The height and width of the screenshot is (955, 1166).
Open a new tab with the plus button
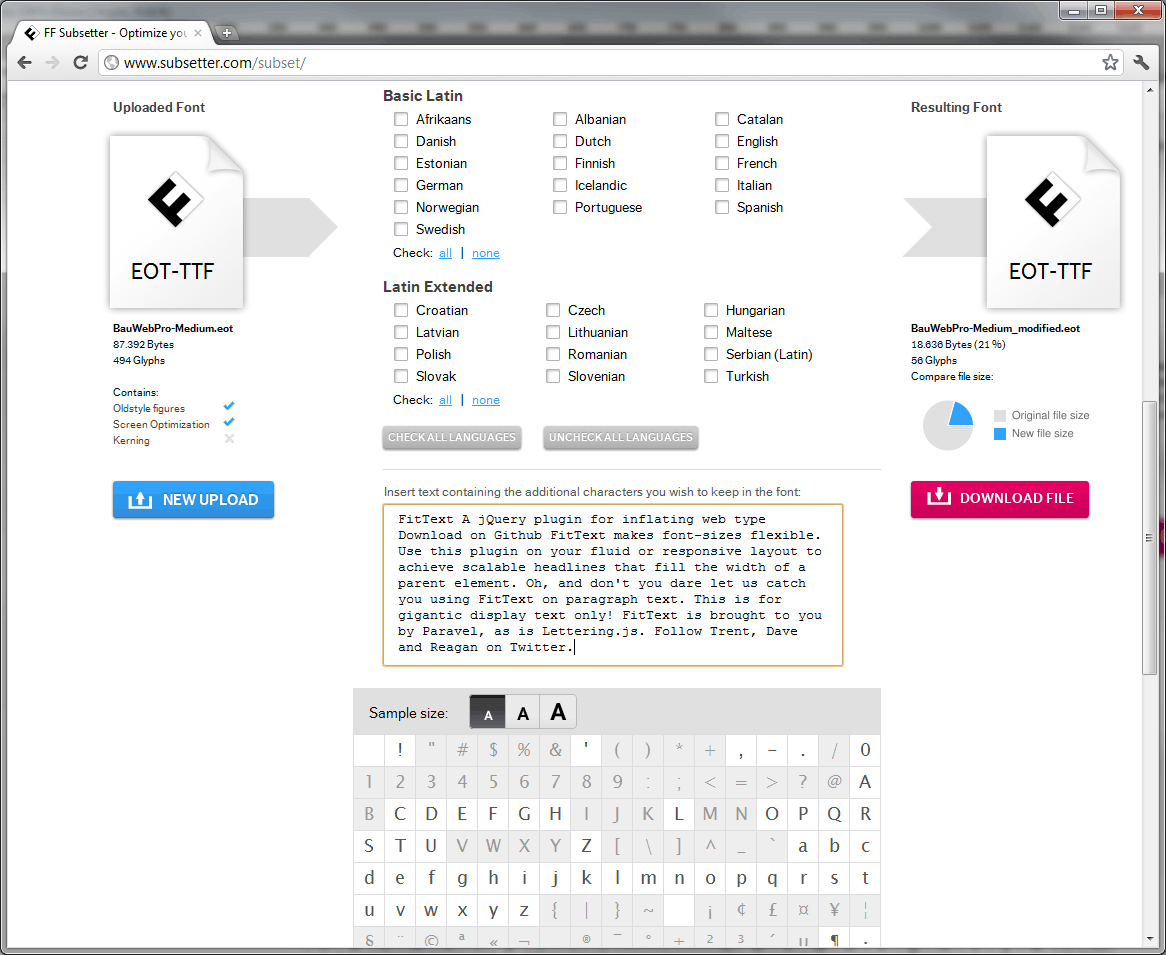(x=227, y=33)
